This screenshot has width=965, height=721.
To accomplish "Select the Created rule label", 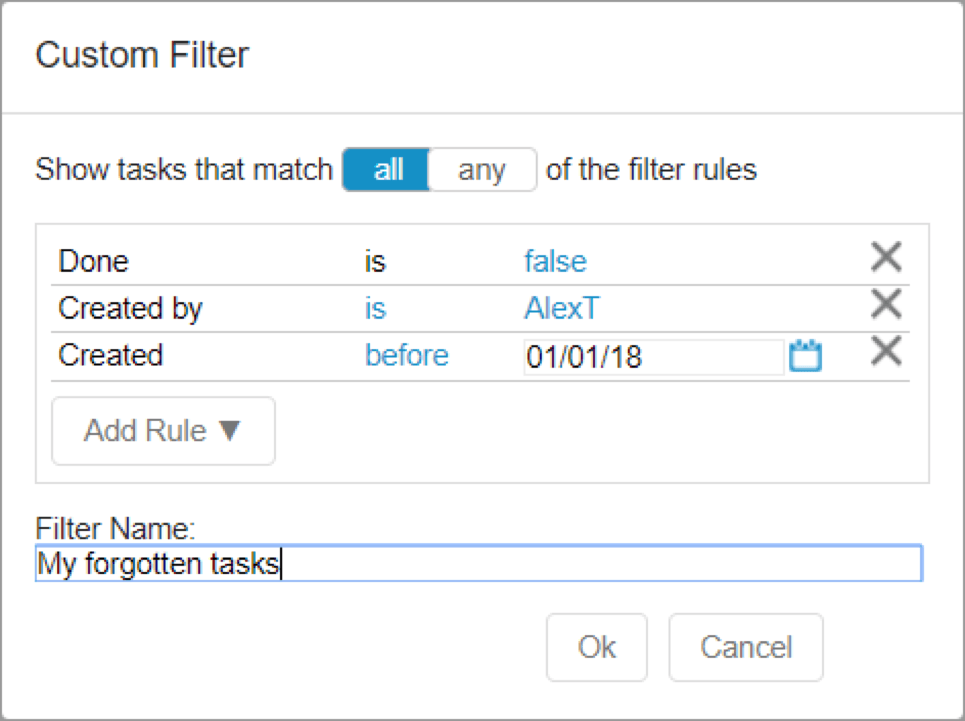I will pyautogui.click(x=111, y=356).
